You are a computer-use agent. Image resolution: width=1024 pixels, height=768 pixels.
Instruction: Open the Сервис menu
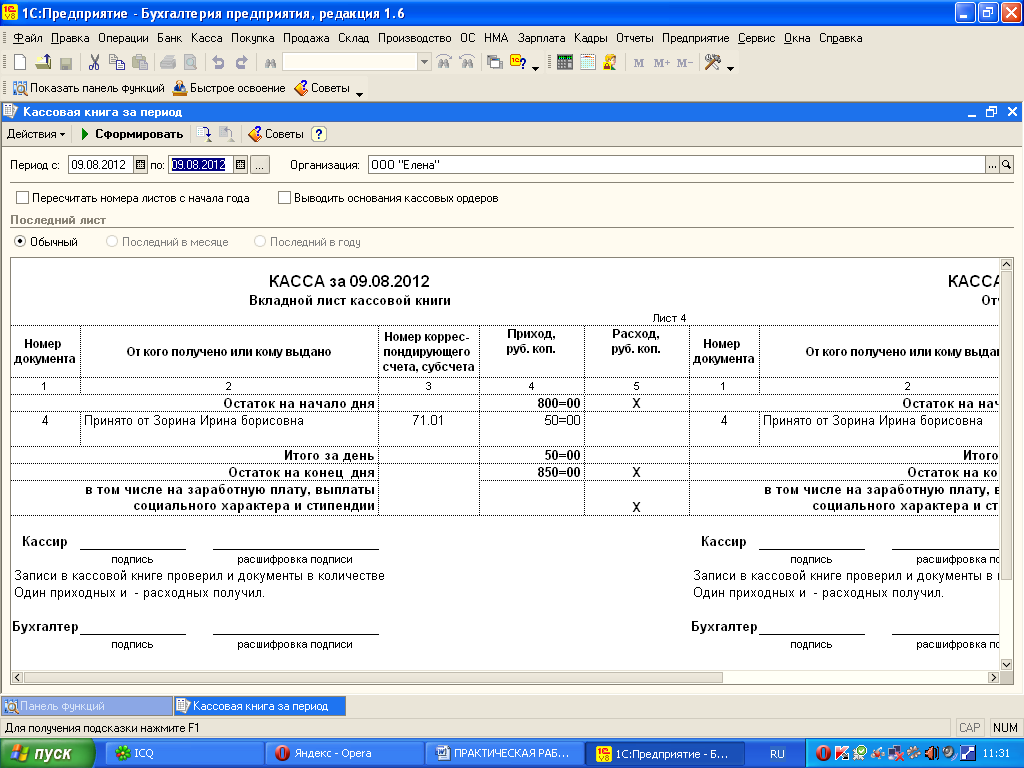click(x=756, y=38)
